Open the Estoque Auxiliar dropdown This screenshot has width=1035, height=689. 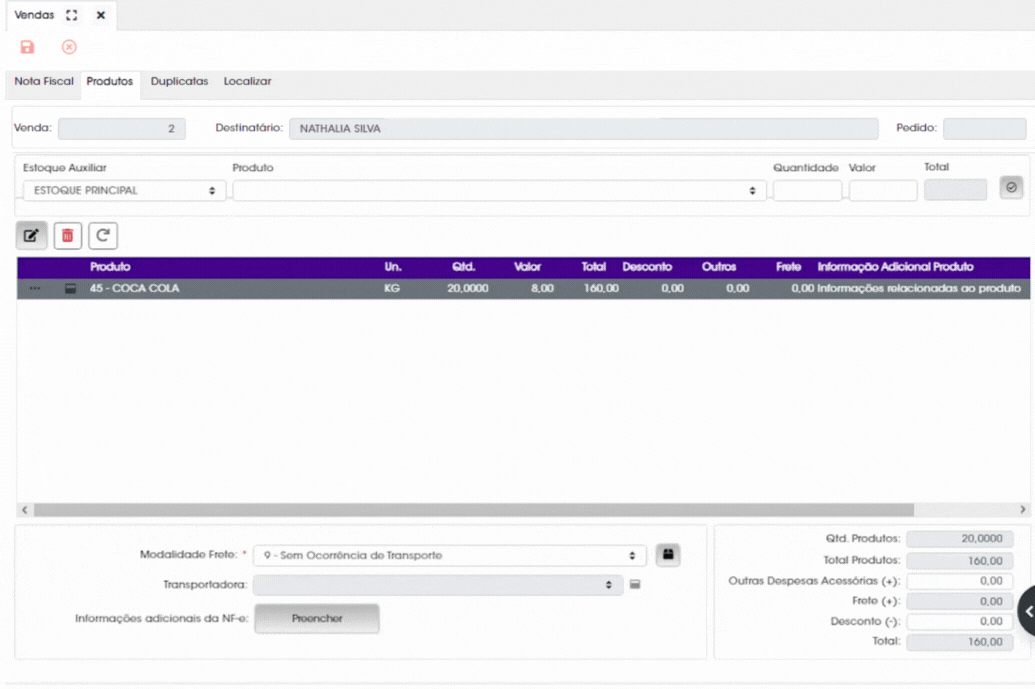(x=124, y=191)
